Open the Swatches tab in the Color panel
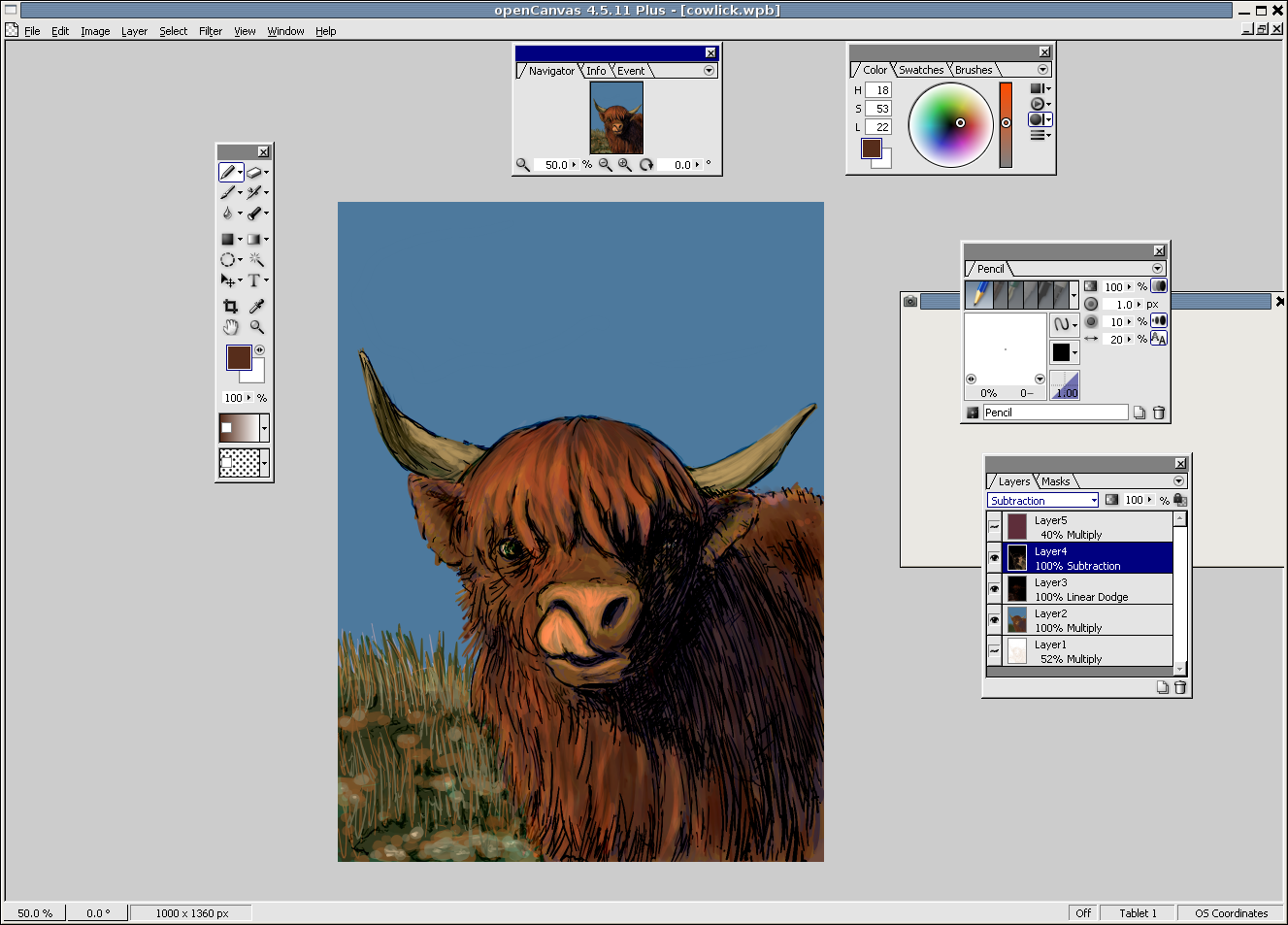Image resolution: width=1288 pixels, height=925 pixels. point(919,69)
